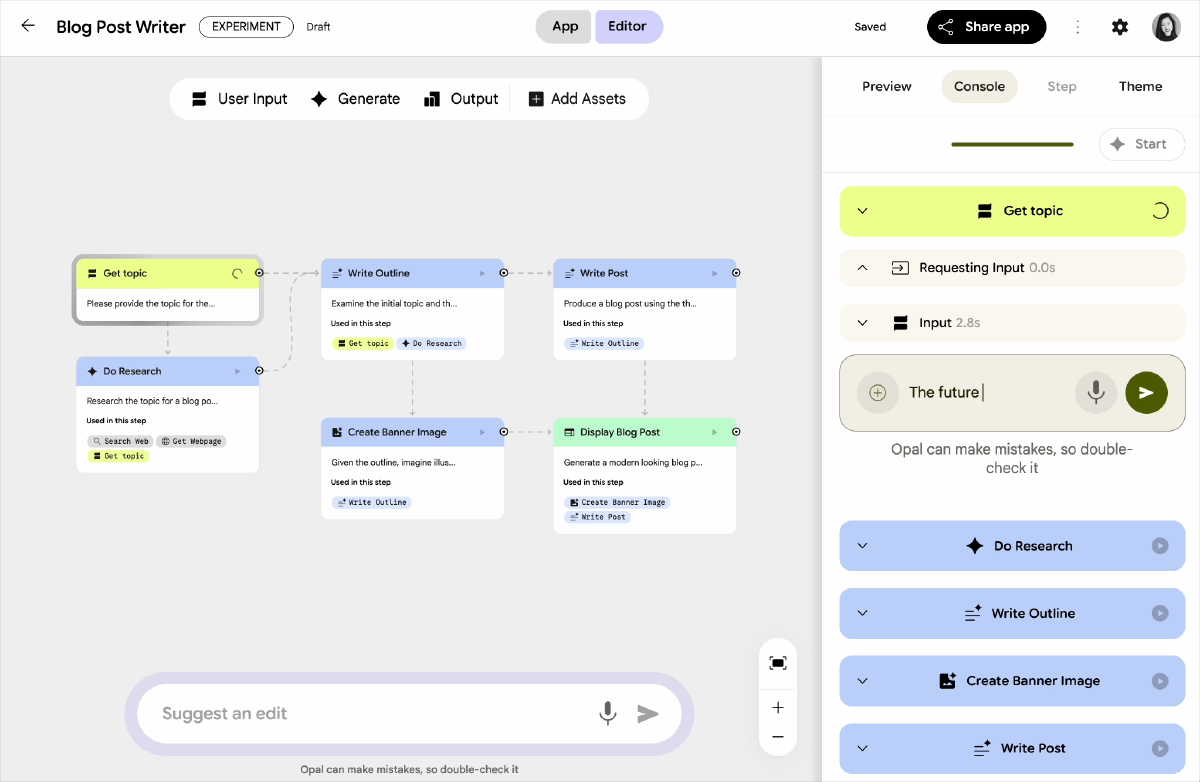The width and height of the screenshot is (1200, 782).
Task: Run the Do Research step play button
Action: pos(1160,546)
